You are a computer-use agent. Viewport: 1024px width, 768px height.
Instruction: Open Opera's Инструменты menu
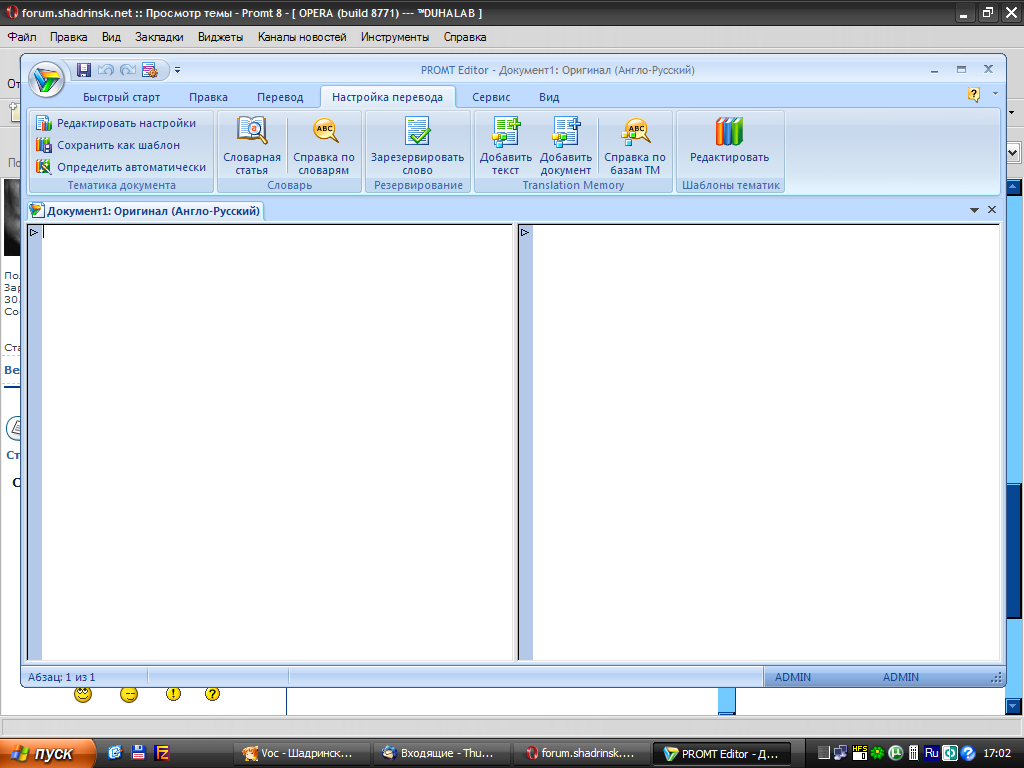coord(395,37)
